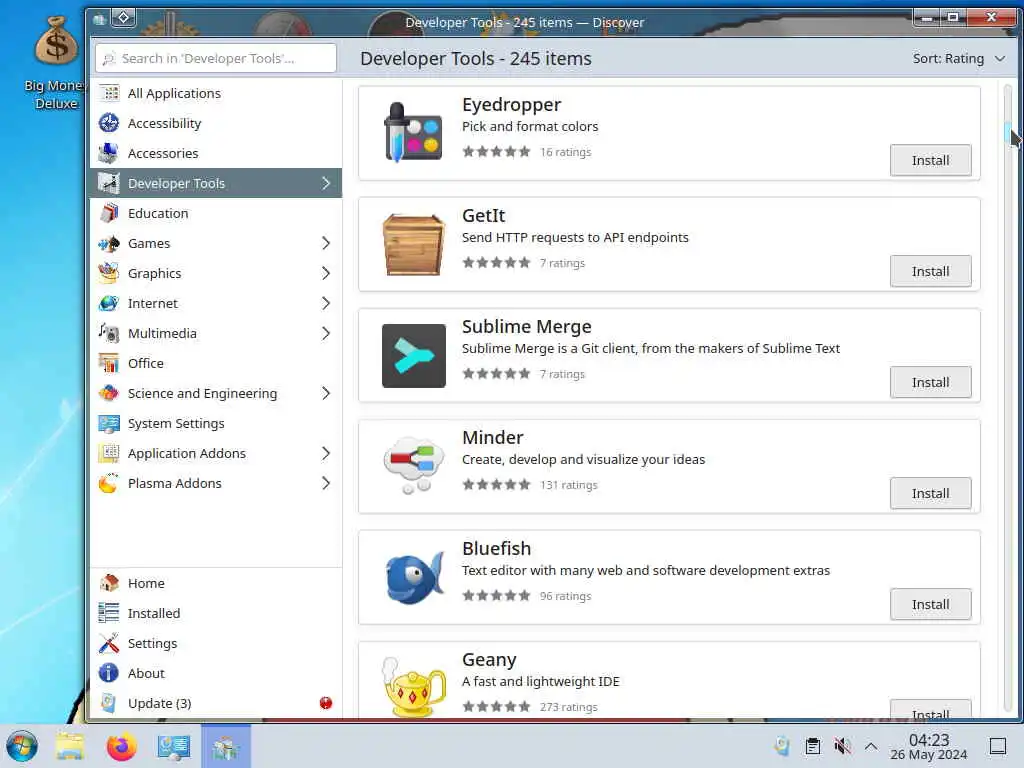
Task: Click the vertical scrollbar handle
Action: coord(1008,133)
